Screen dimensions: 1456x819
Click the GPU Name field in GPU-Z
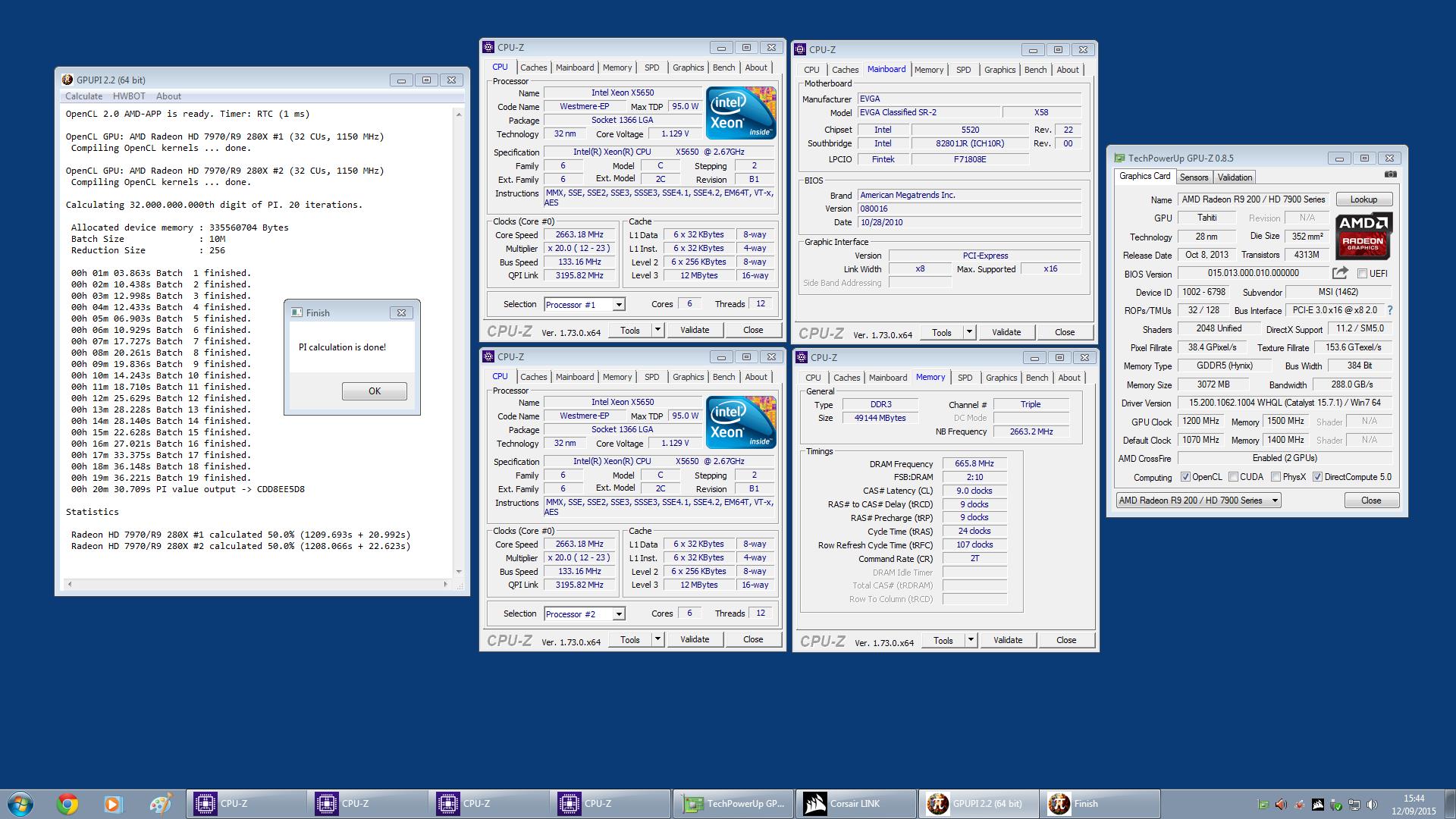pos(1254,199)
